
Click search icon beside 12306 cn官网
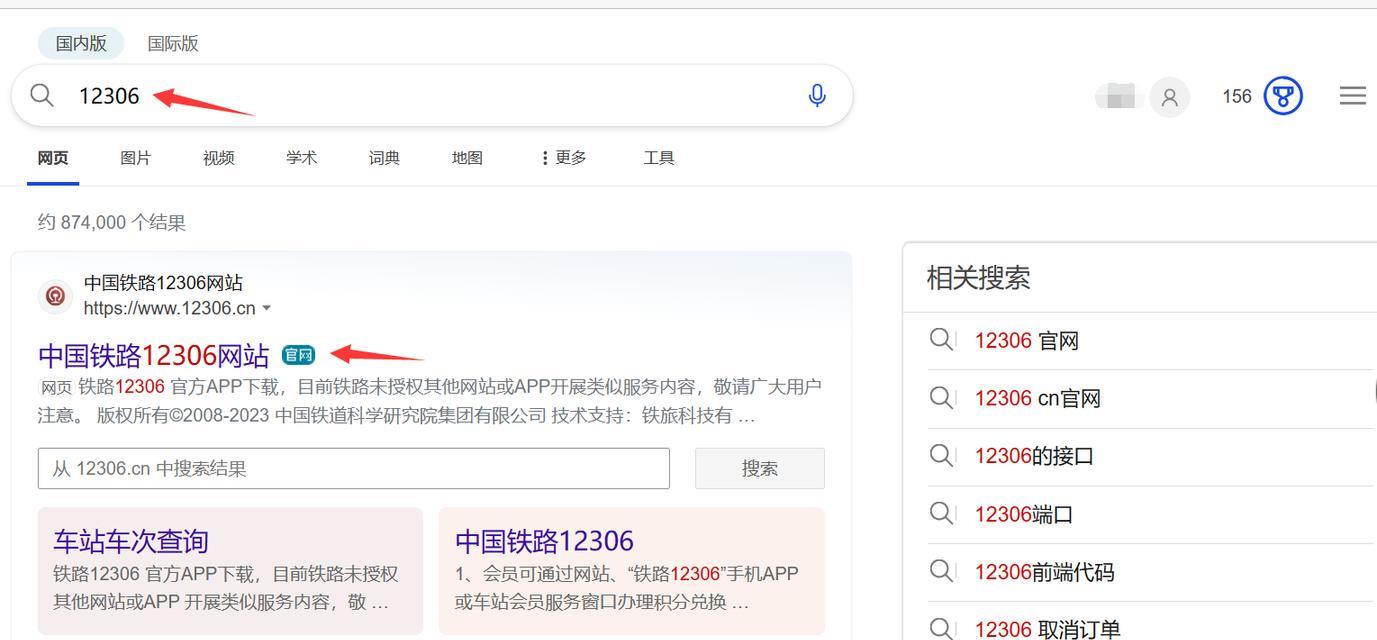941,398
